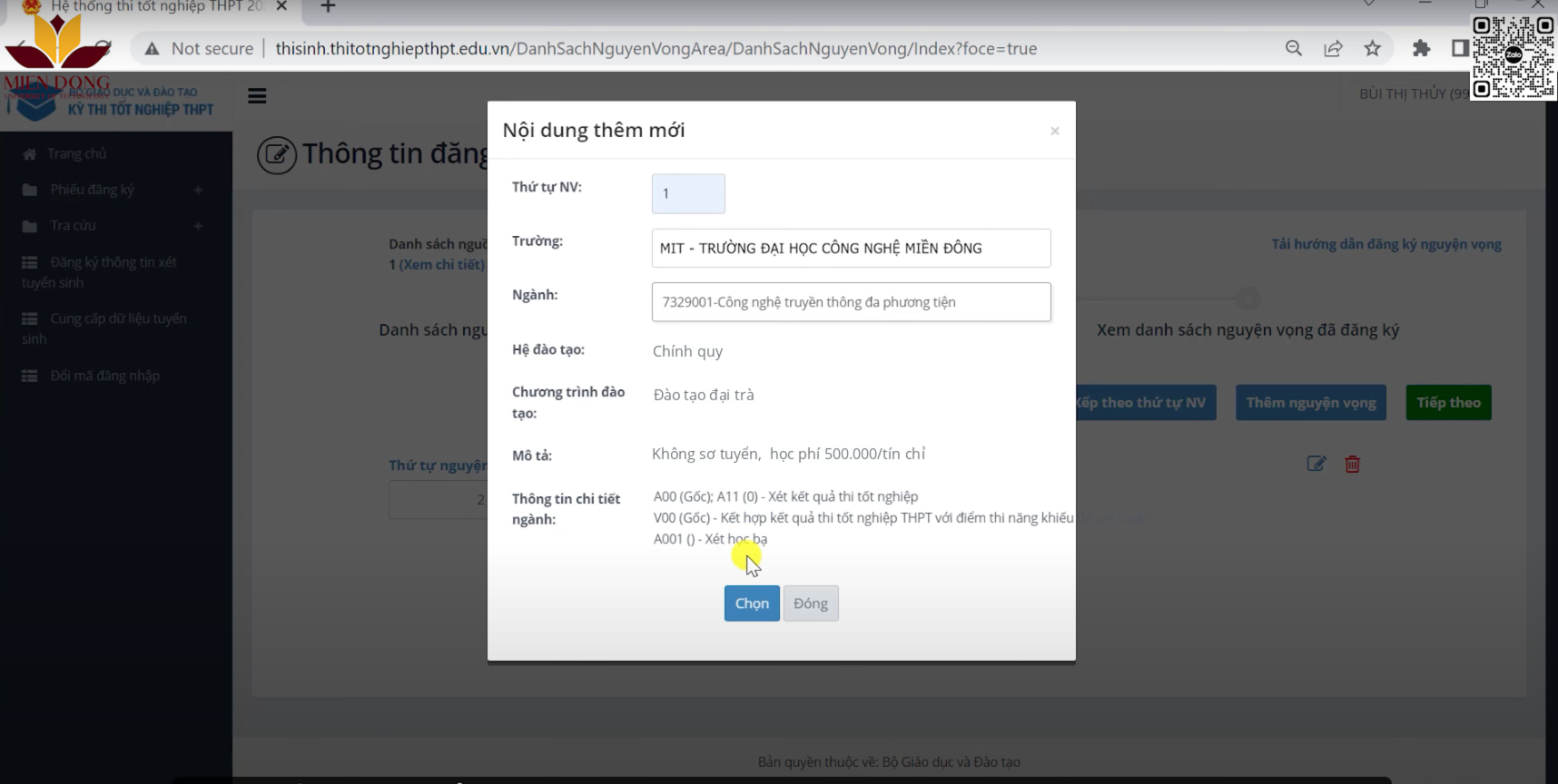Viewport: 1558px width, 784px height.
Task: Click folder icon beside Tra cứu
Action: point(29,226)
